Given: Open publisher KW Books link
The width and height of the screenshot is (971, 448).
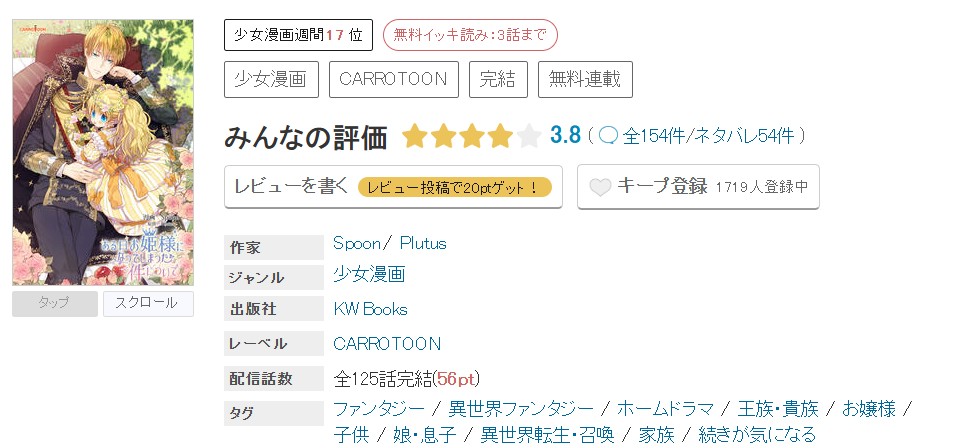Looking at the screenshot, I should coord(370,309).
